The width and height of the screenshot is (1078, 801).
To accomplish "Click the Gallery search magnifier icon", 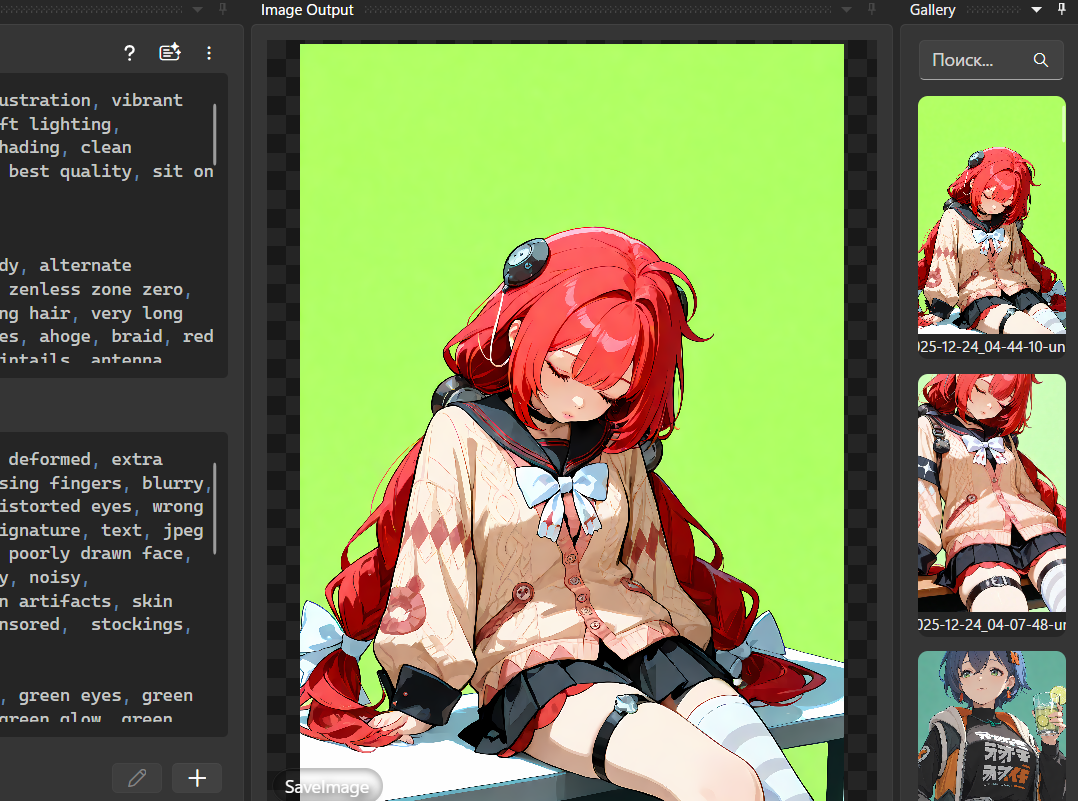I will [x=1041, y=61].
